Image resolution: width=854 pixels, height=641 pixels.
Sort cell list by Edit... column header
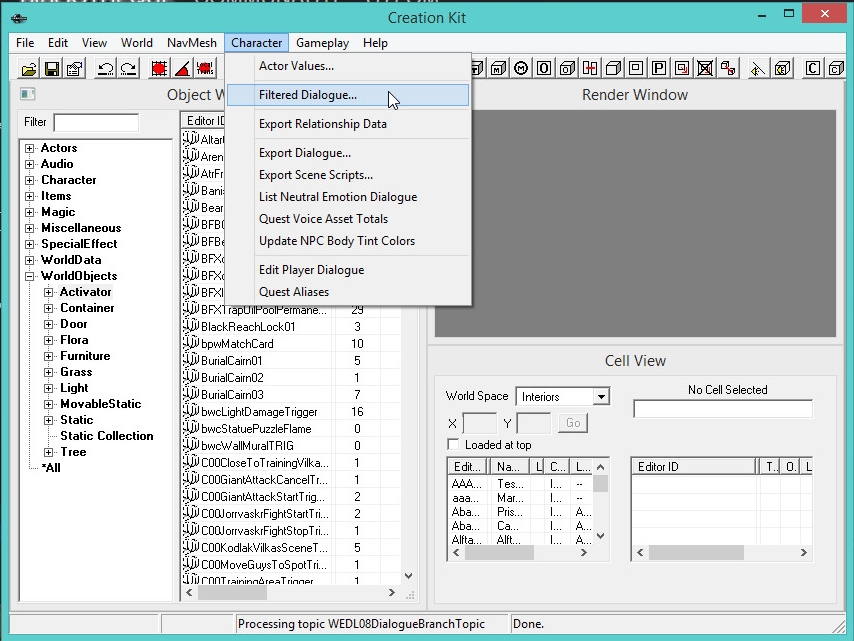point(468,466)
